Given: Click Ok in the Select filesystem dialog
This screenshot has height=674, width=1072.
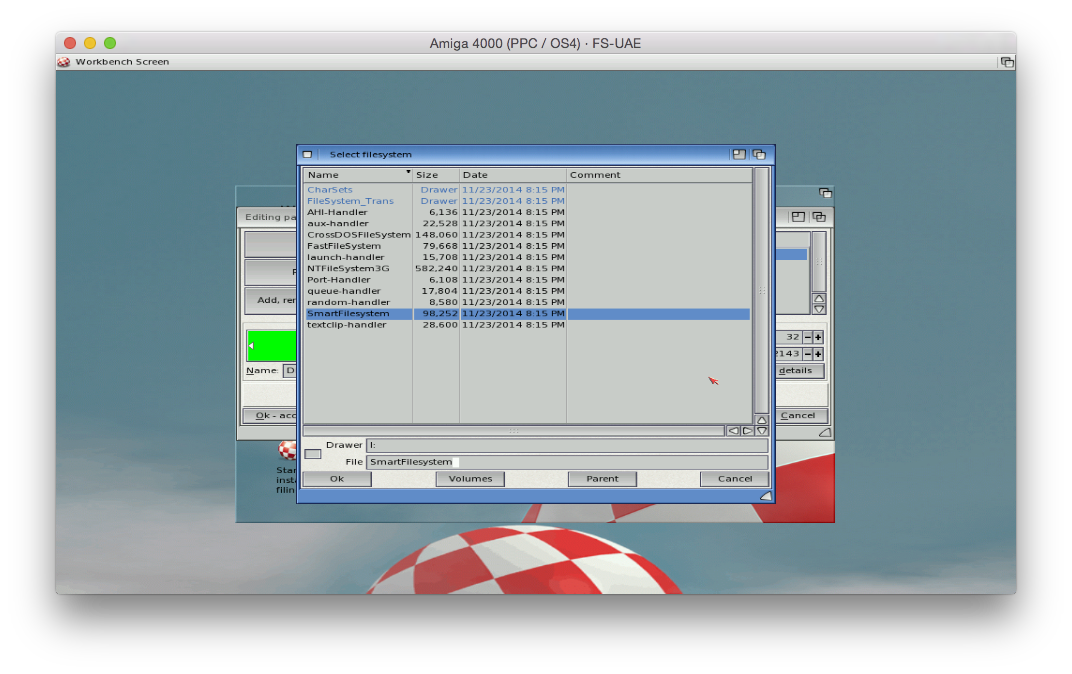Looking at the screenshot, I should [337, 479].
